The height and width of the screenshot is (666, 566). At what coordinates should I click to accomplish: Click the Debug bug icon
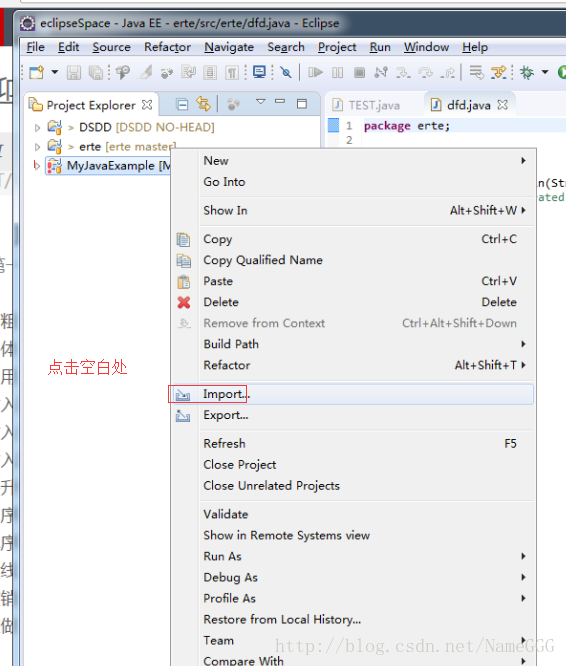pyautogui.click(x=527, y=73)
